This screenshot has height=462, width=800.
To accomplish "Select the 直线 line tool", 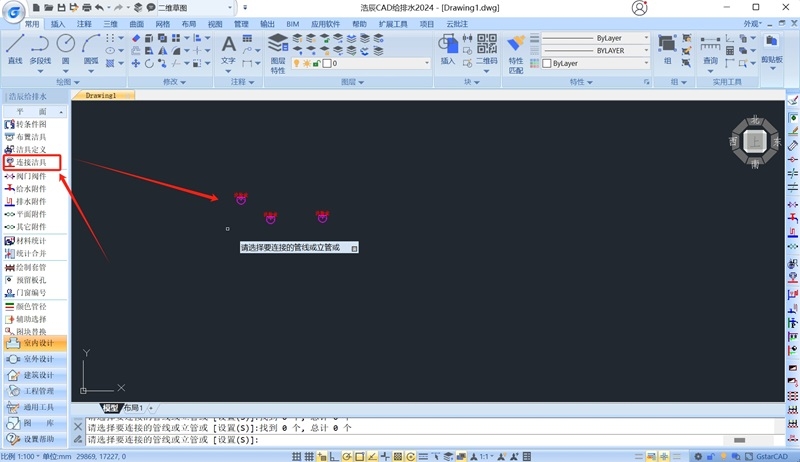I will click(x=15, y=49).
